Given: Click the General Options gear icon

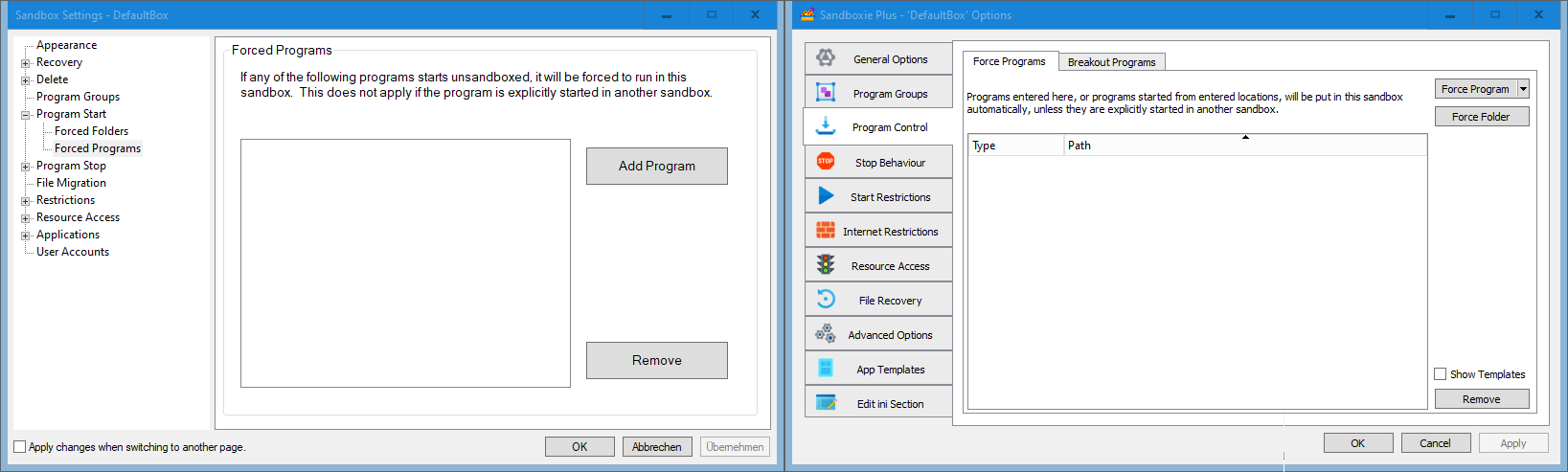Looking at the screenshot, I should (825, 58).
